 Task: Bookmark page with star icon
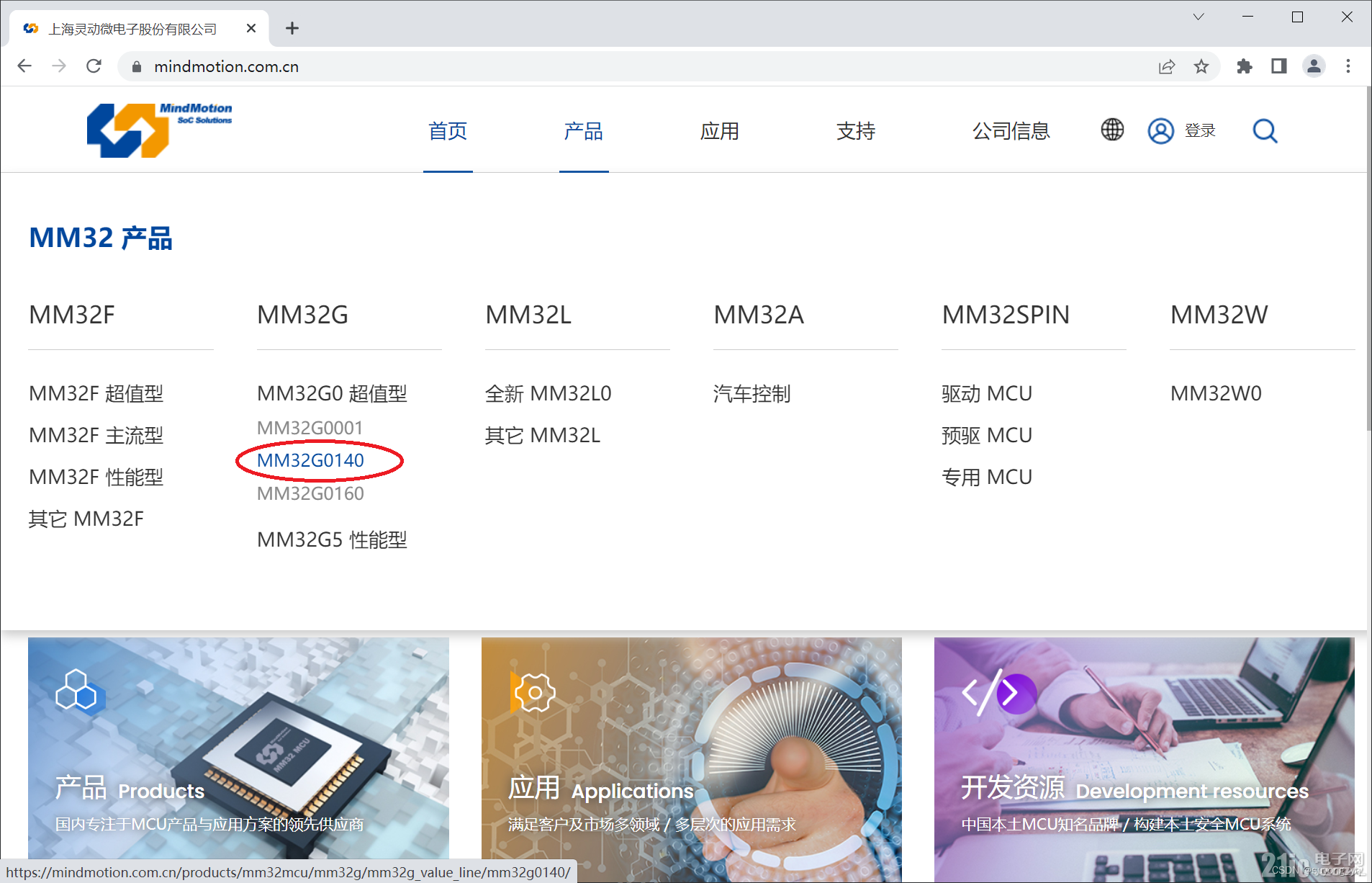coord(1201,66)
